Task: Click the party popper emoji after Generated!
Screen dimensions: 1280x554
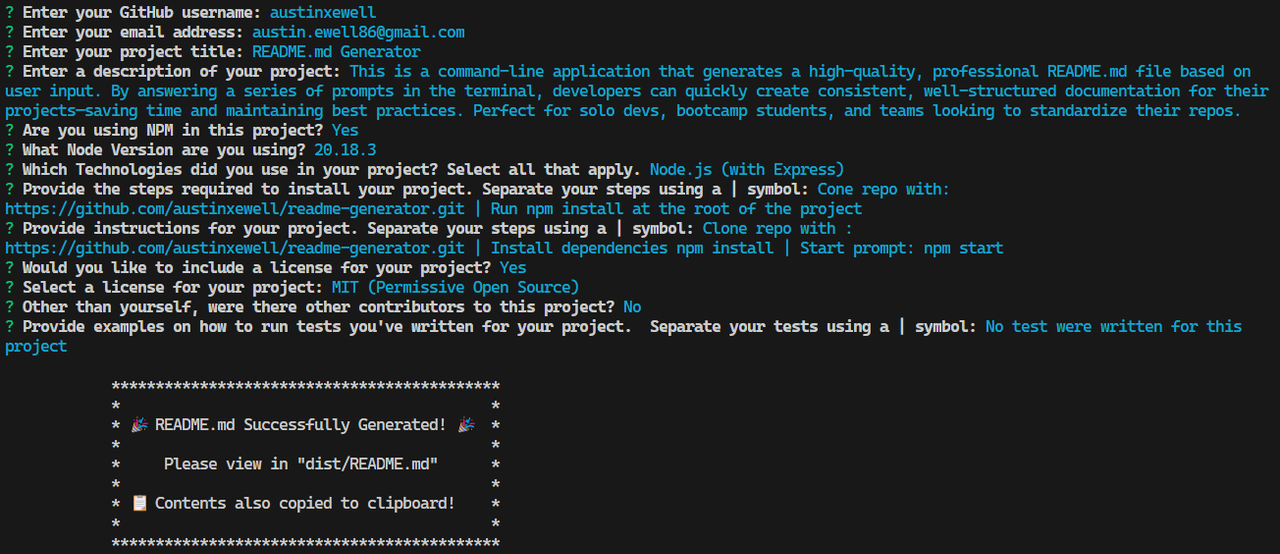Action: click(466, 425)
